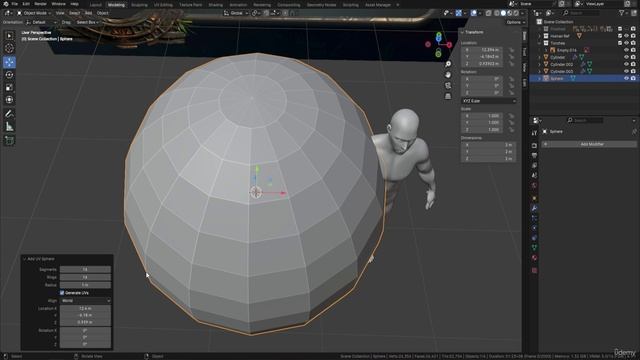Select the Rotate tool
This screenshot has height=360, width=640.
click(x=9, y=75)
